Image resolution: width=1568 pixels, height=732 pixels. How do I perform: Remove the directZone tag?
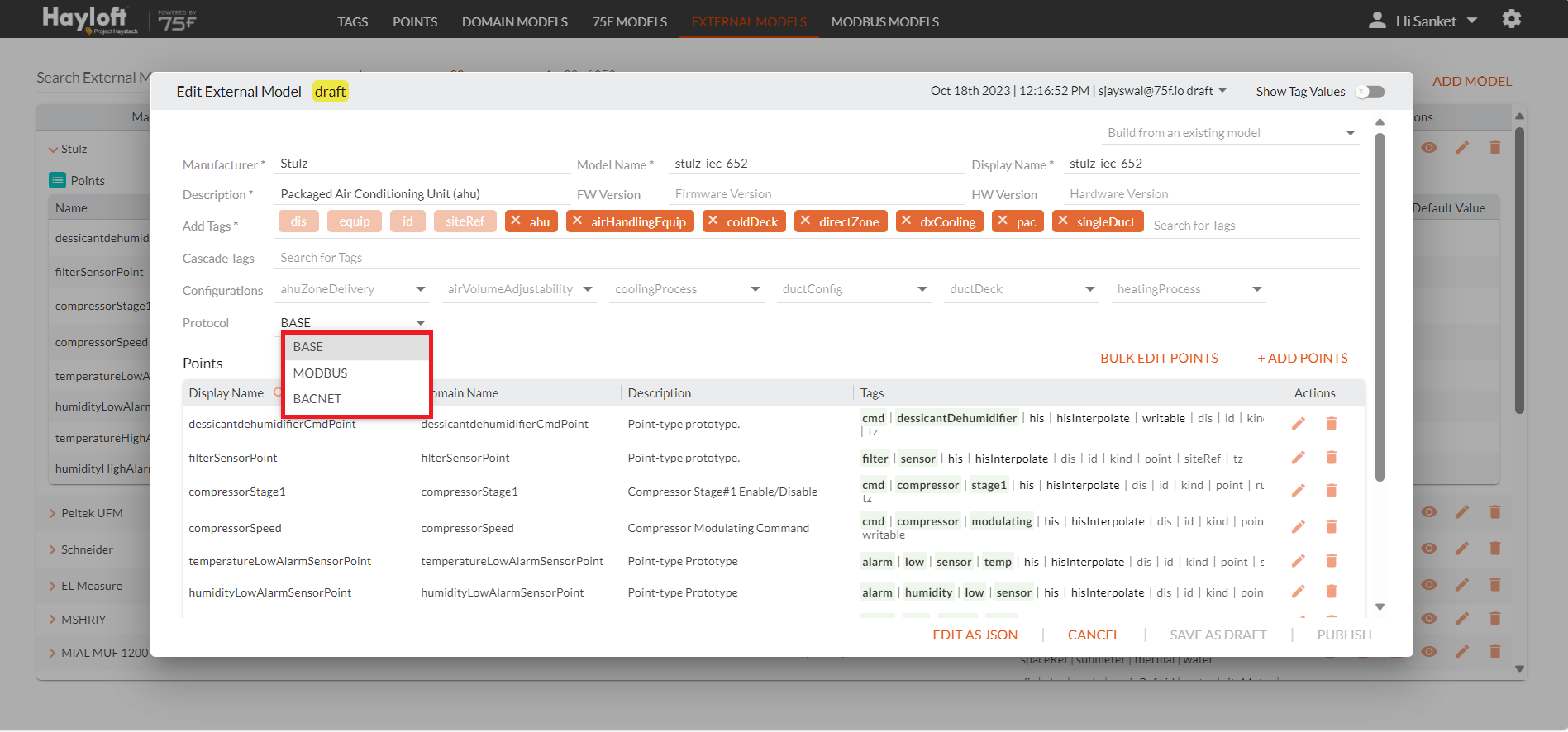[x=805, y=221]
